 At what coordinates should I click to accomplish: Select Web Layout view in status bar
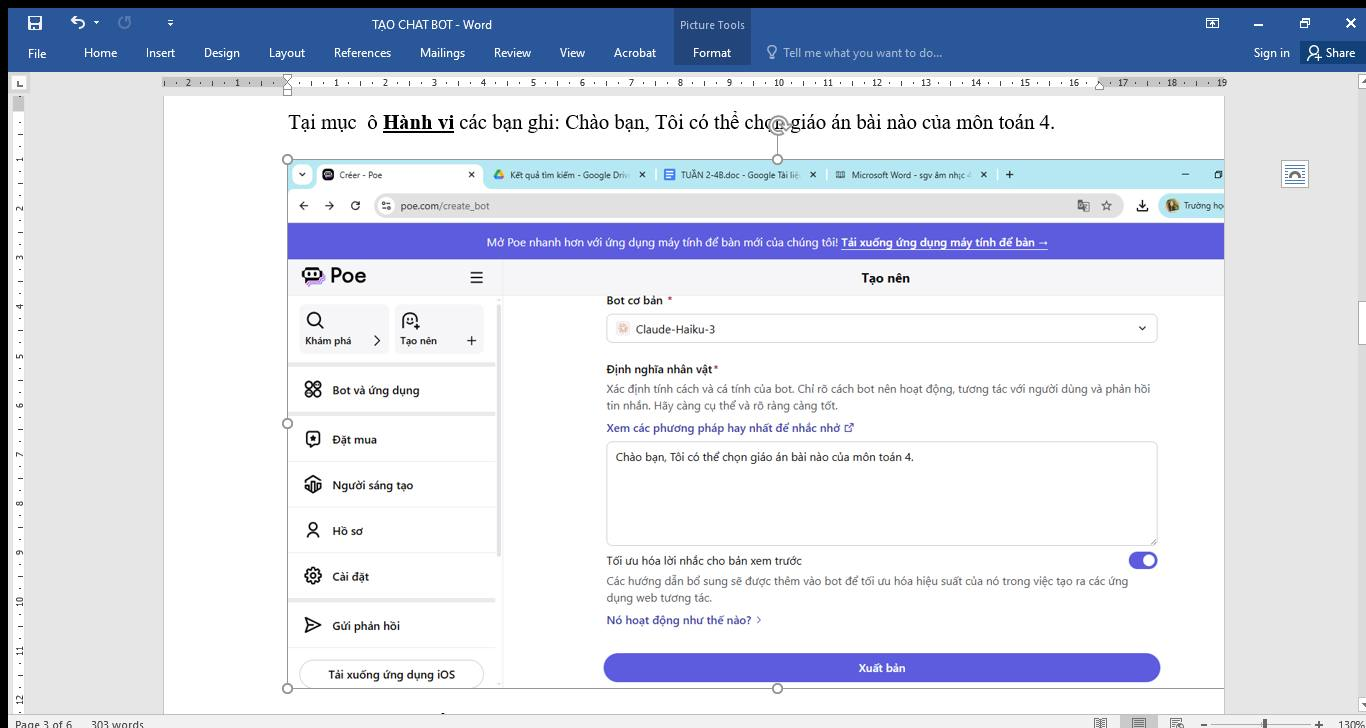tap(1176, 723)
